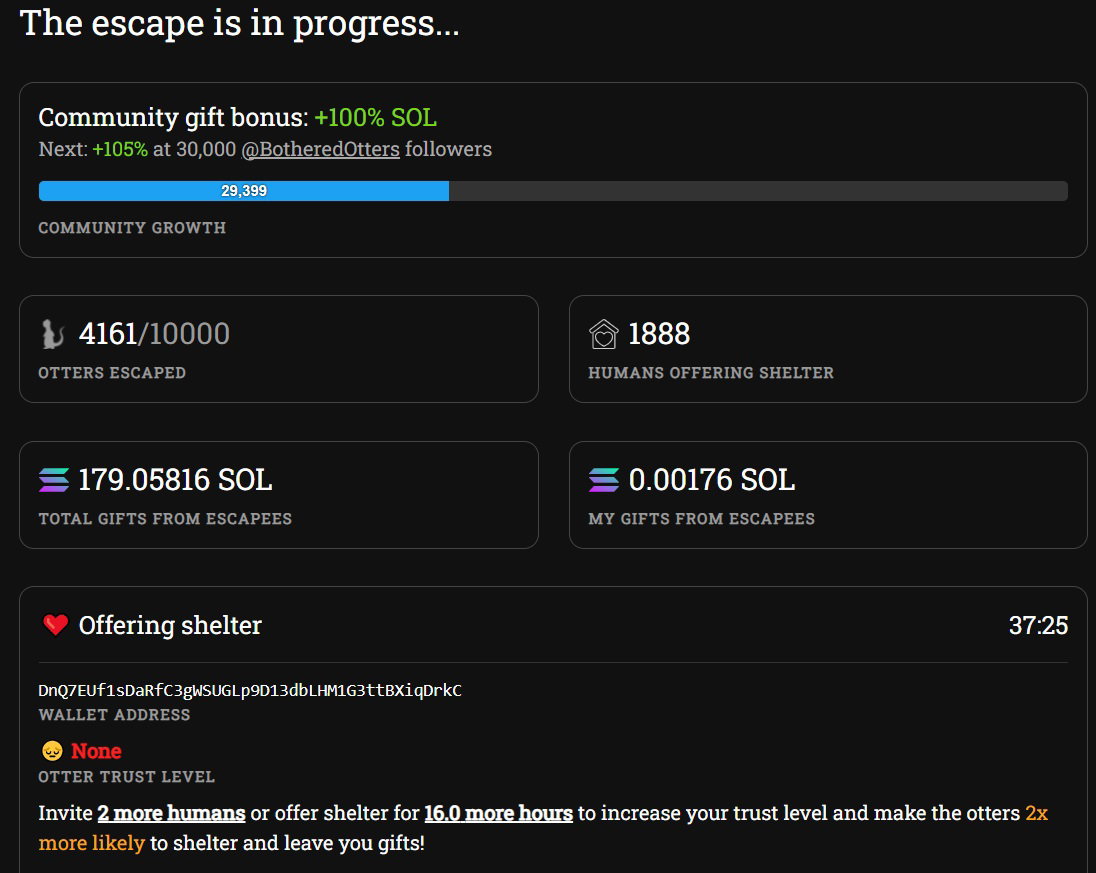Click the red heart Offering shelter icon
The height and width of the screenshot is (873, 1096).
55,625
